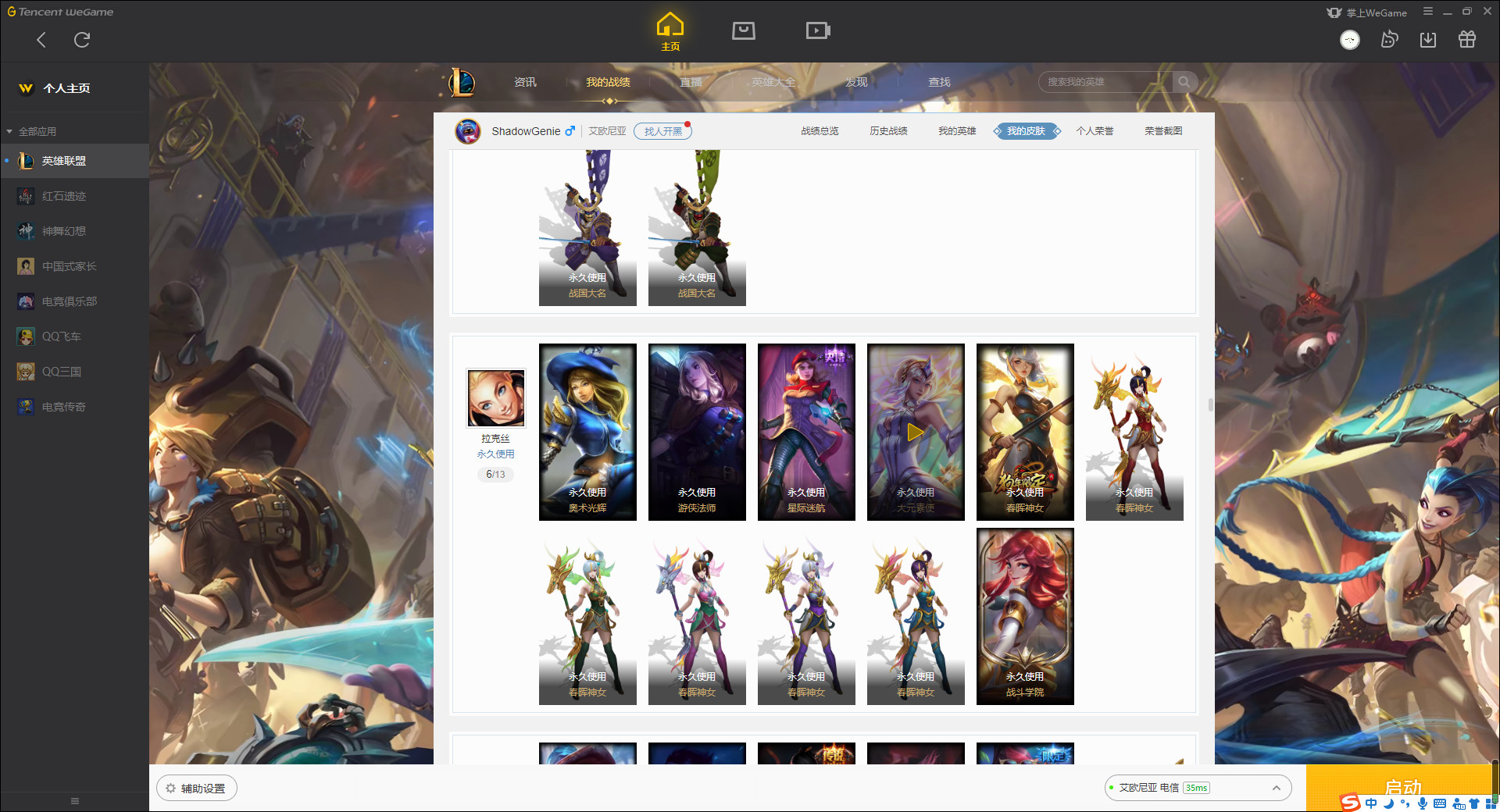Open the first 战国大名 skin card
This screenshot has height=812, width=1500.
tap(587, 228)
